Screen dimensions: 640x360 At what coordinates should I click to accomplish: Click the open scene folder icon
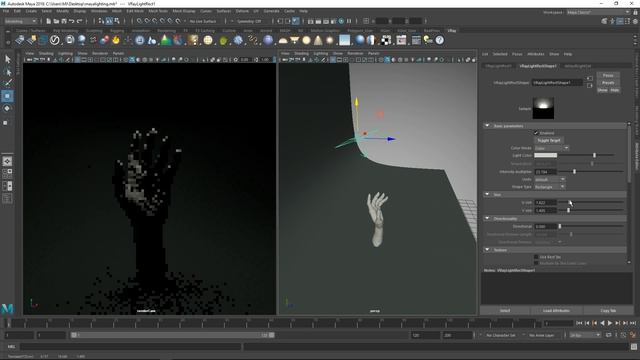56,21
